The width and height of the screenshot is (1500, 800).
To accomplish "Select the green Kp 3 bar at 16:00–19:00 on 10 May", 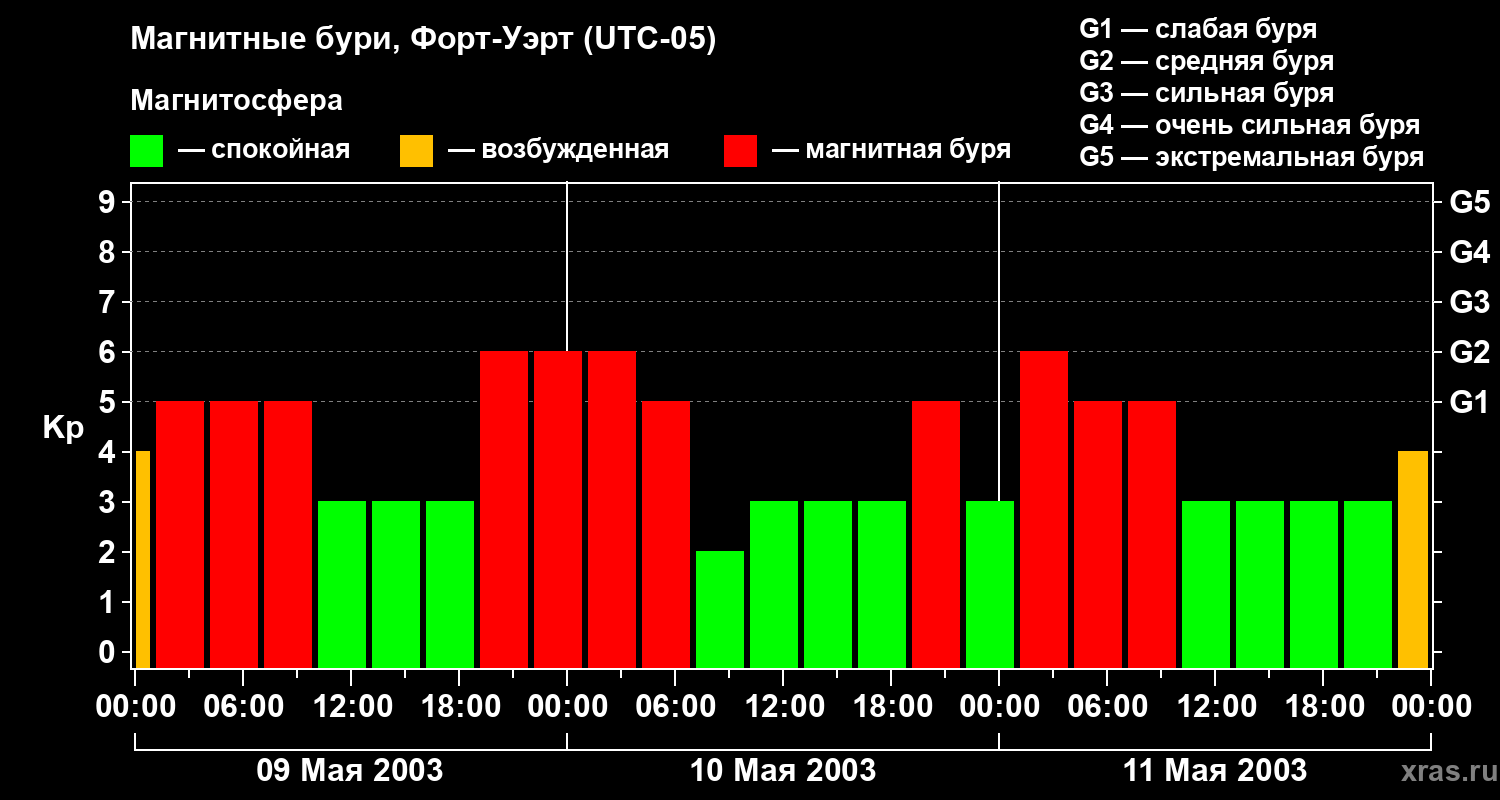I will pyautogui.click(x=882, y=585).
